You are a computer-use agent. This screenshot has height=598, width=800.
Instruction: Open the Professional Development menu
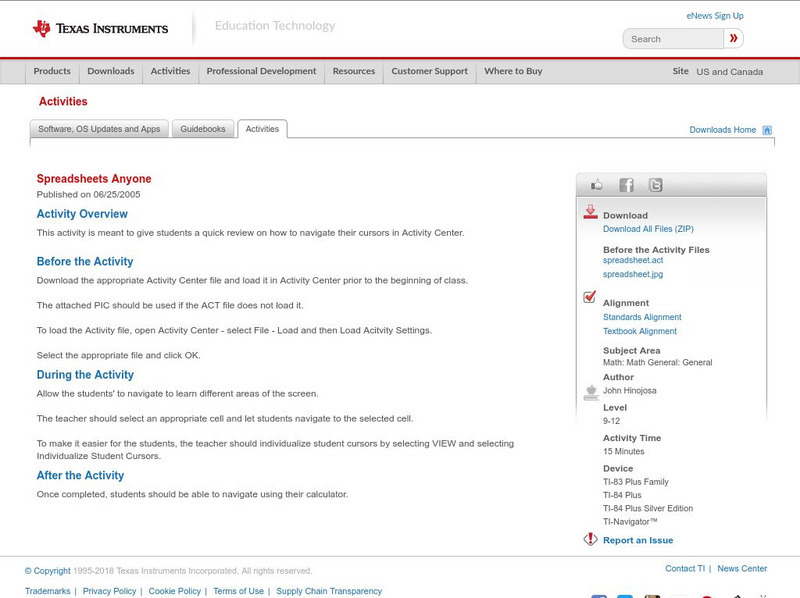pos(261,71)
